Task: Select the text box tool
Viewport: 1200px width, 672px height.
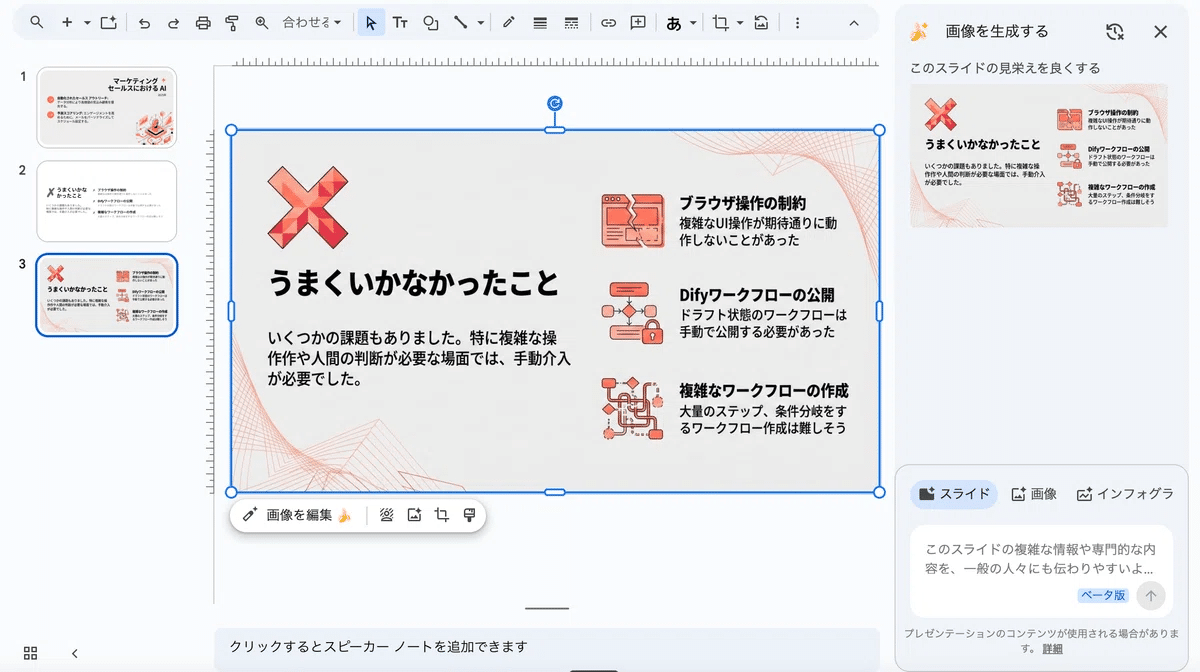Action: pyautogui.click(x=400, y=23)
